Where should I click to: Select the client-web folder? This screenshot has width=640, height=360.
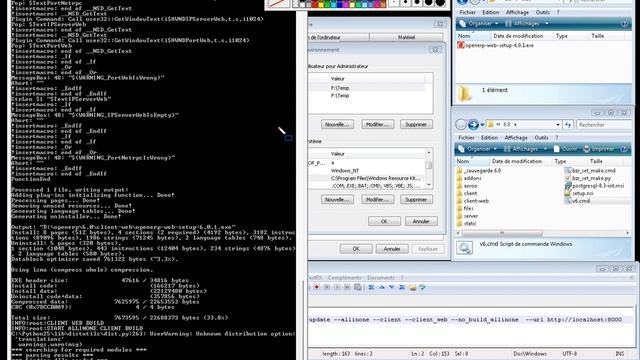[472, 201]
